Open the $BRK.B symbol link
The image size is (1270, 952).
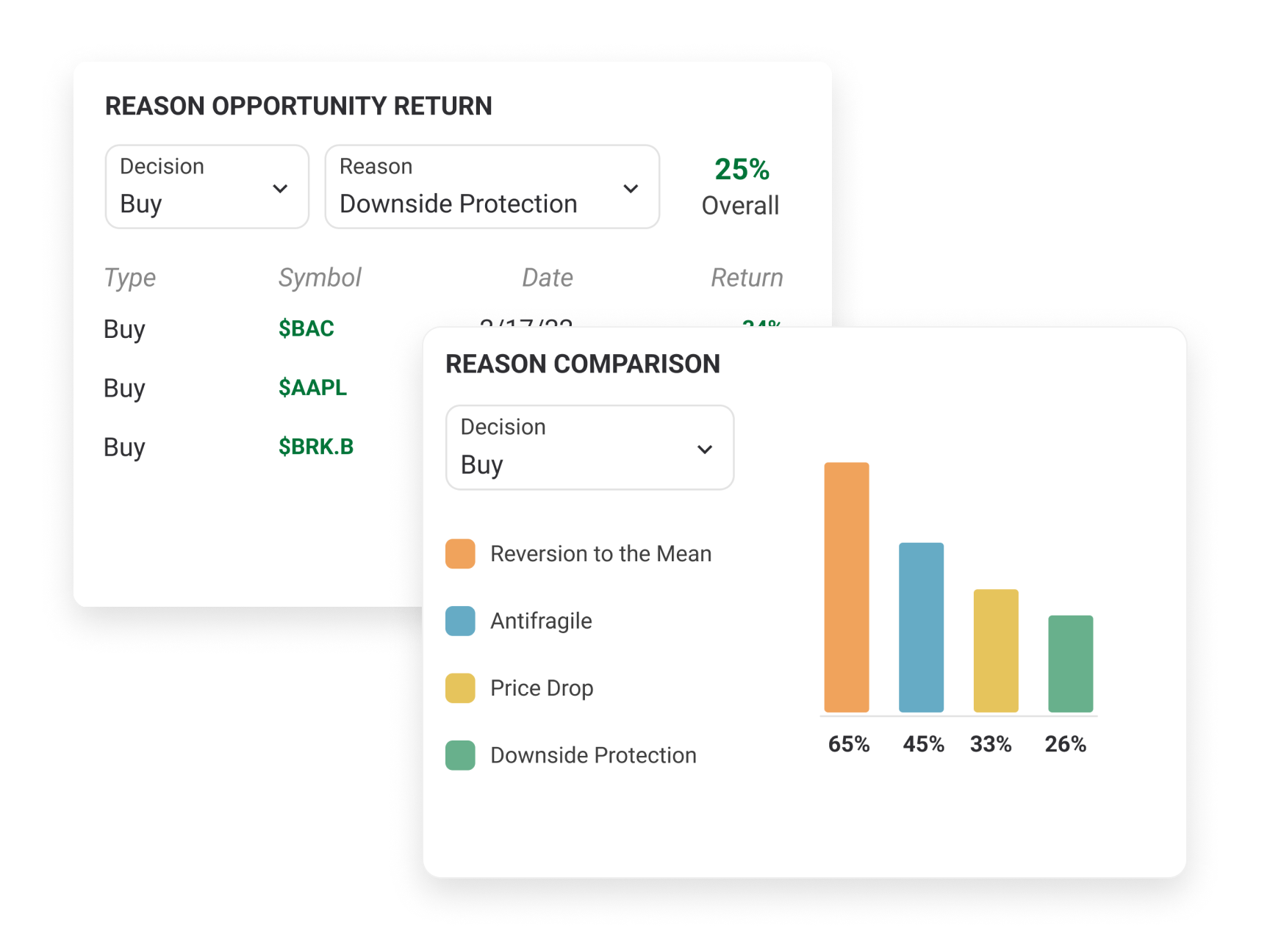click(316, 447)
